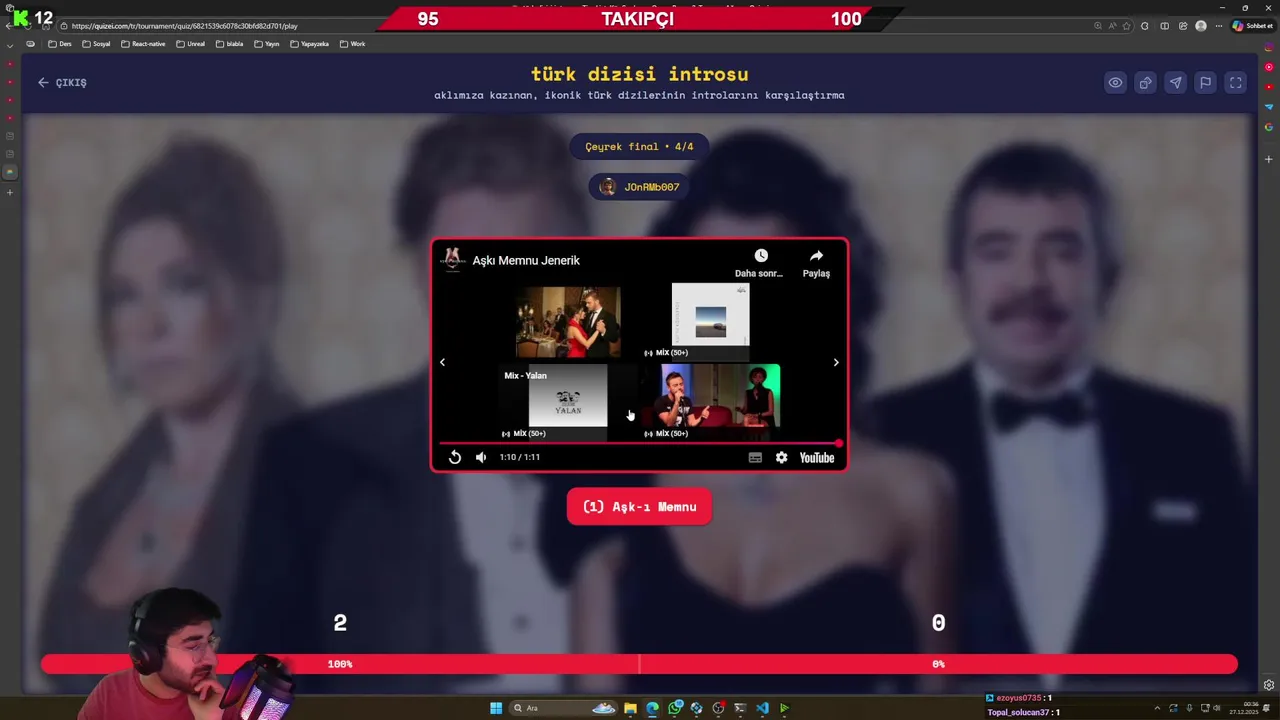Click ÇIKIŞ to exit the quiz
Image resolution: width=1280 pixels, height=720 pixels.
pyautogui.click(x=62, y=83)
